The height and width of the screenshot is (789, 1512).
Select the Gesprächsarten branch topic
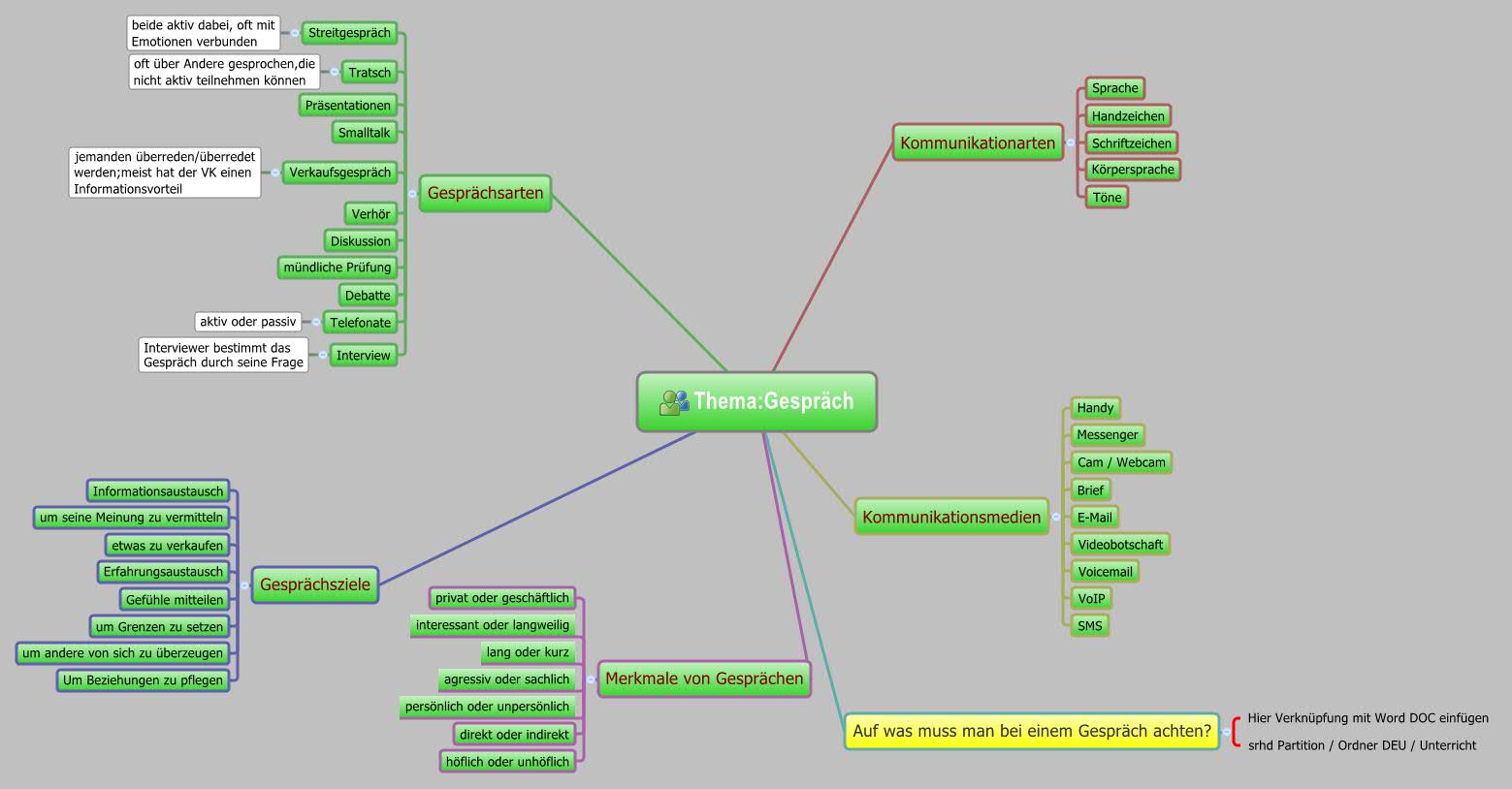[x=485, y=193]
